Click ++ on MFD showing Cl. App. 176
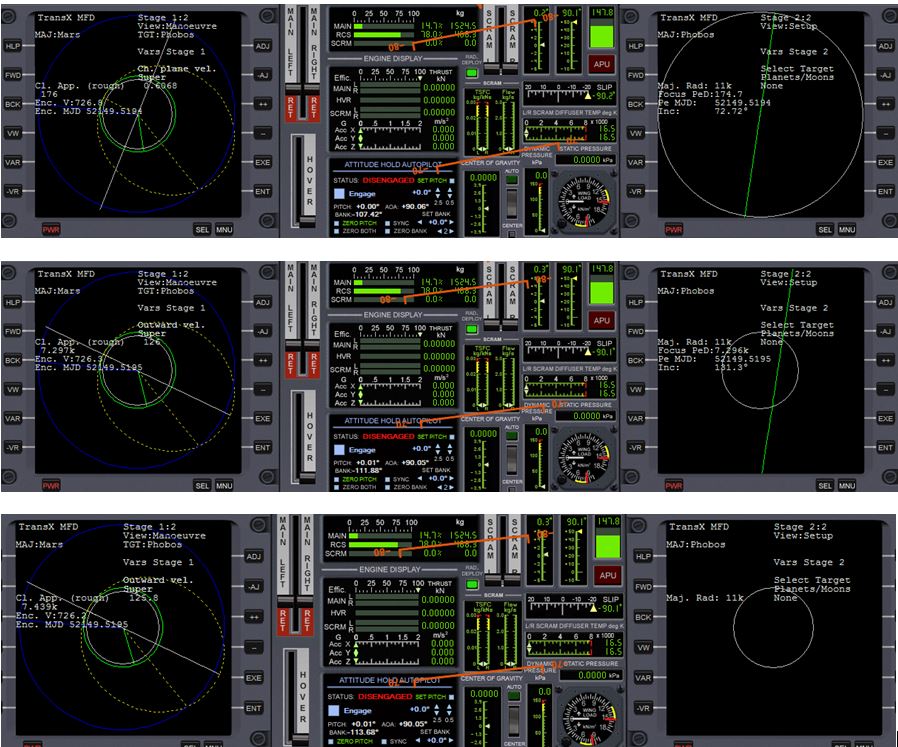Image resolution: width=898 pixels, height=747 pixels. [263, 104]
